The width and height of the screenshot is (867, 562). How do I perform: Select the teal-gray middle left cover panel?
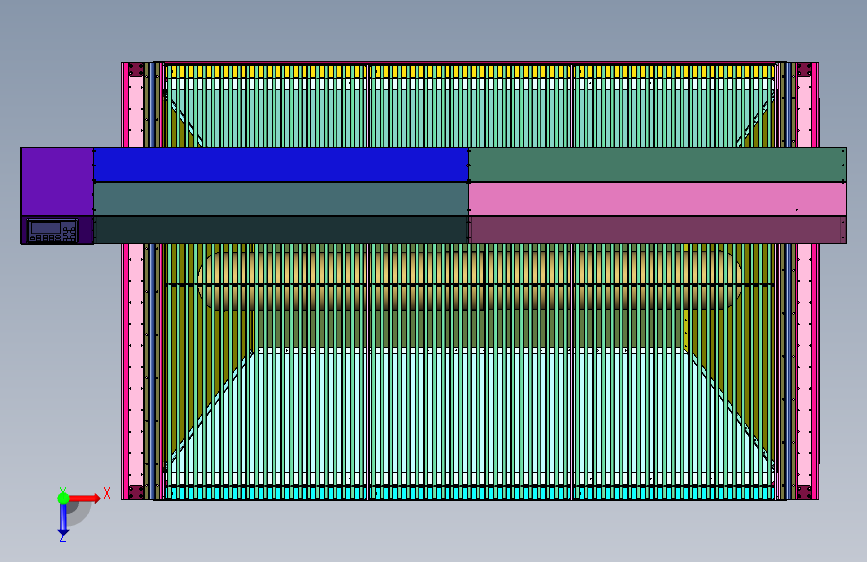[281, 199]
